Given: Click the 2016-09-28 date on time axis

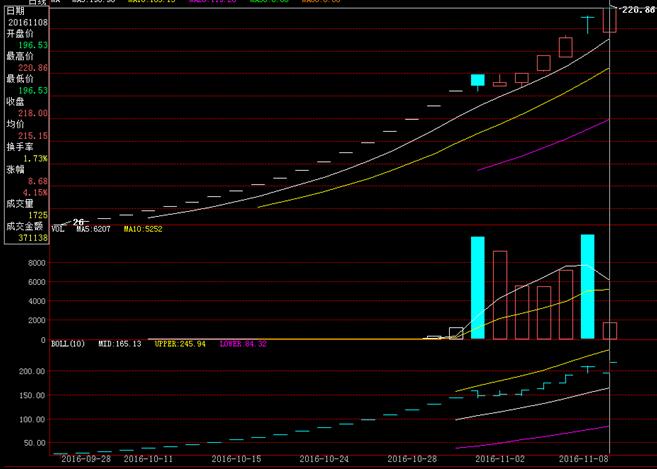Looking at the screenshot, I should (x=86, y=459).
